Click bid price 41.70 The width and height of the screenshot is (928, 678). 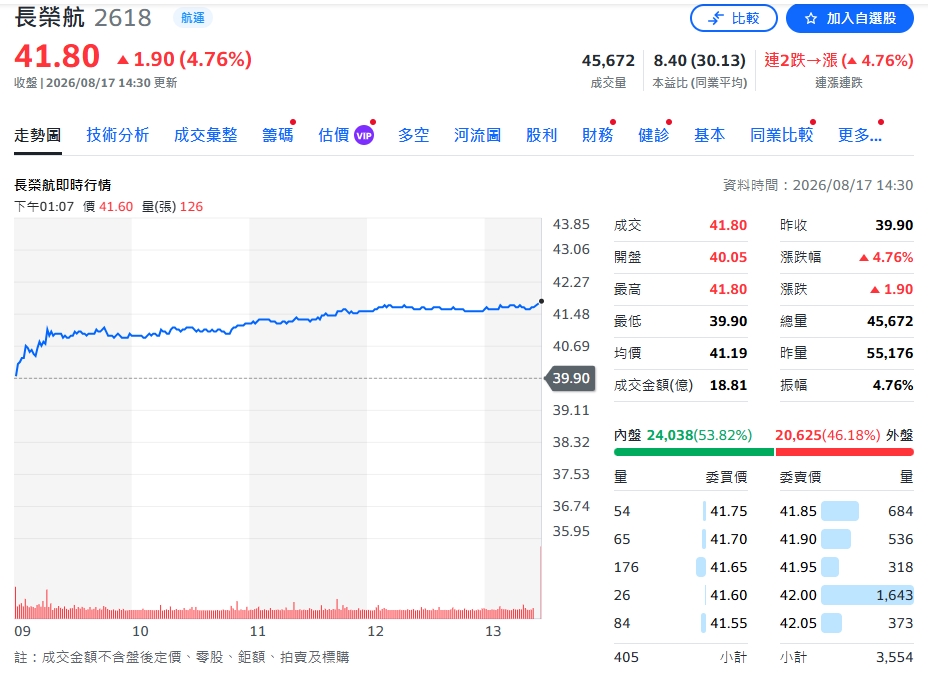click(729, 540)
